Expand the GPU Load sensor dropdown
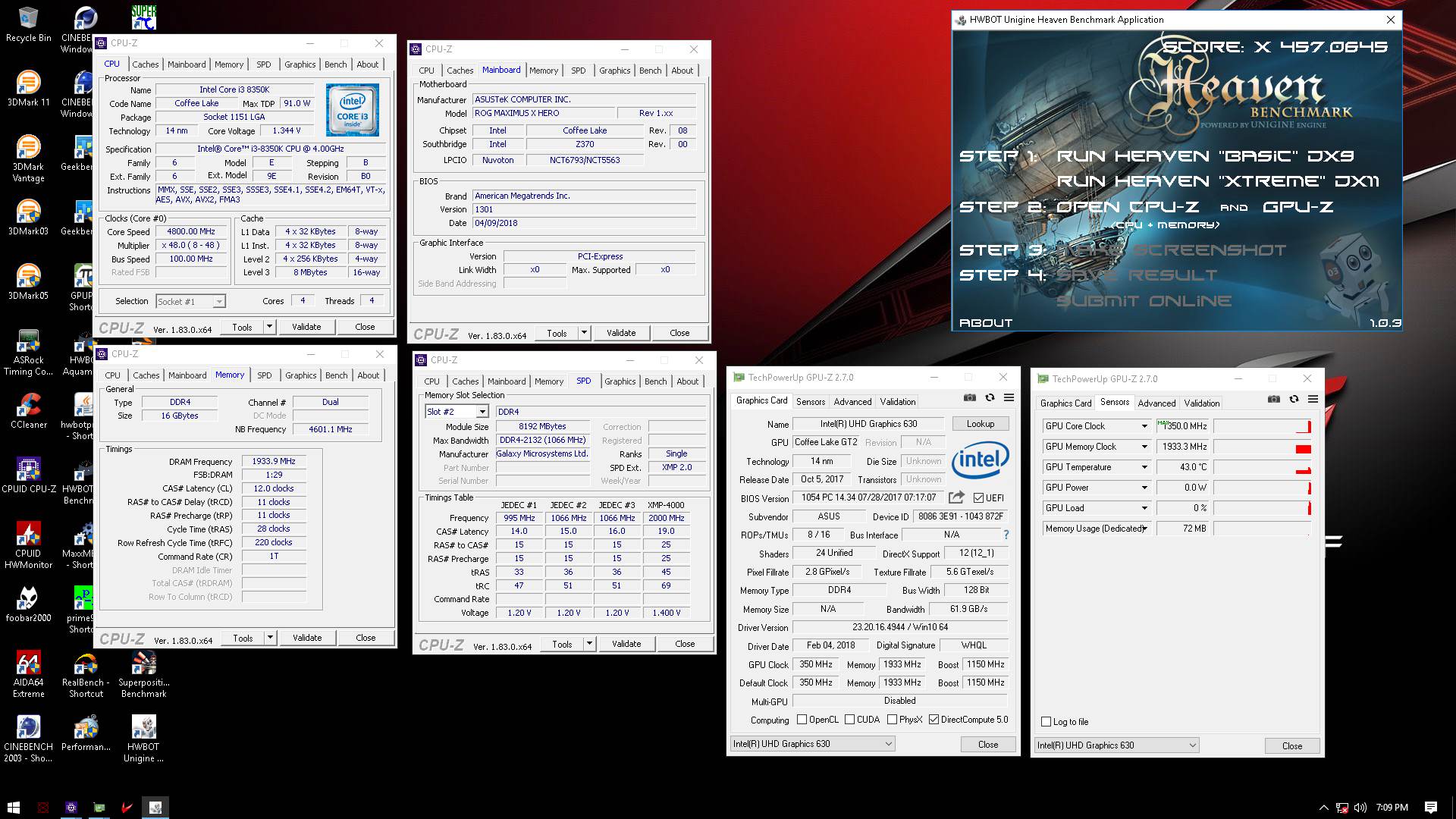1456x819 pixels. click(x=1144, y=508)
